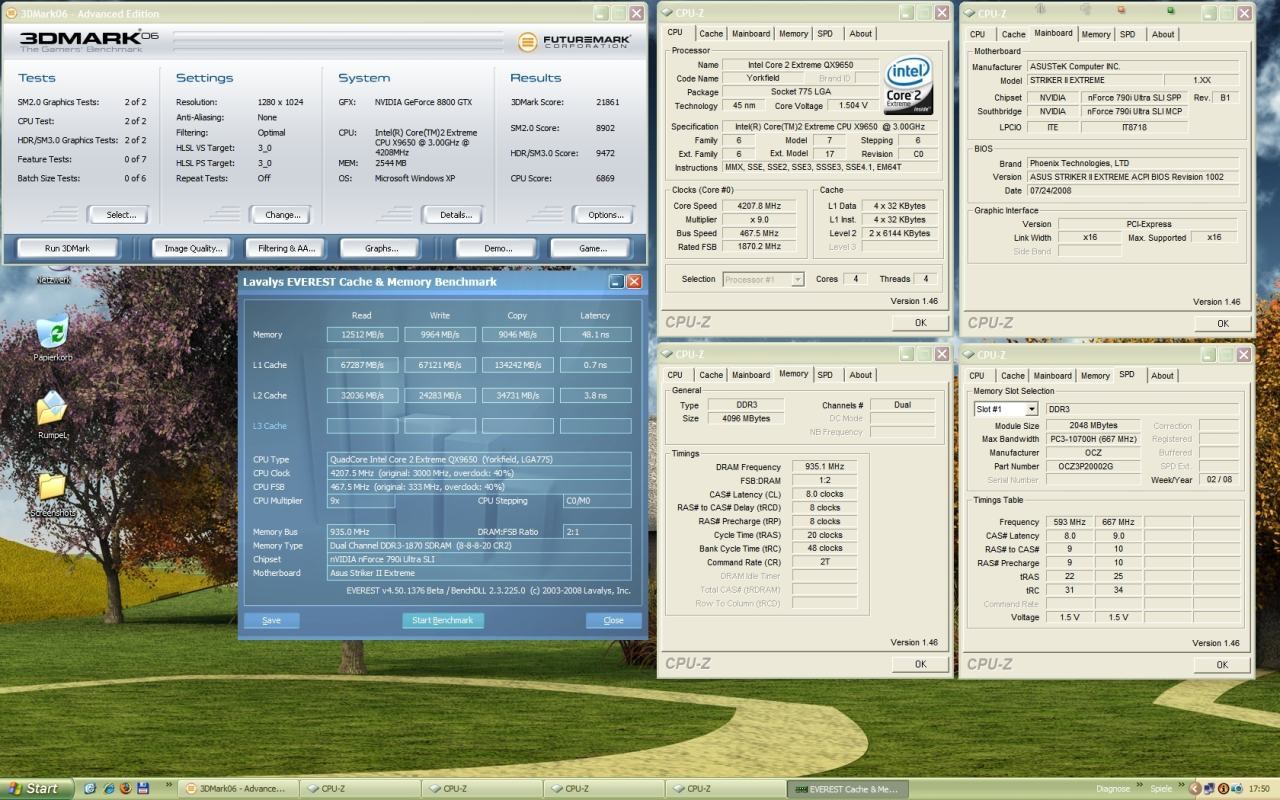Open system Details... in 3DMark06
The width and height of the screenshot is (1280, 800).
click(455, 215)
